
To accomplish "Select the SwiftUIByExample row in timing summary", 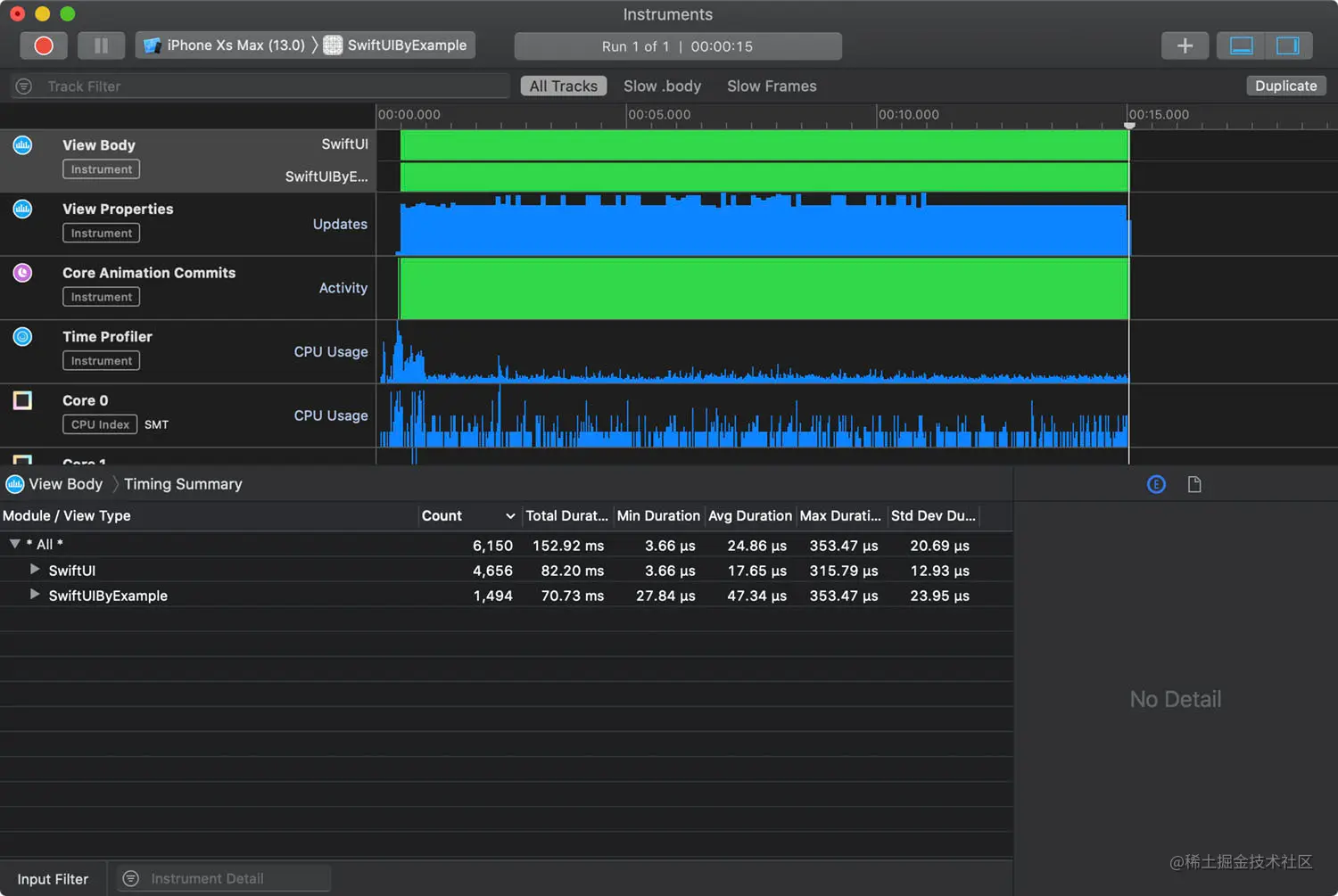I will pyautogui.click(x=506, y=595).
